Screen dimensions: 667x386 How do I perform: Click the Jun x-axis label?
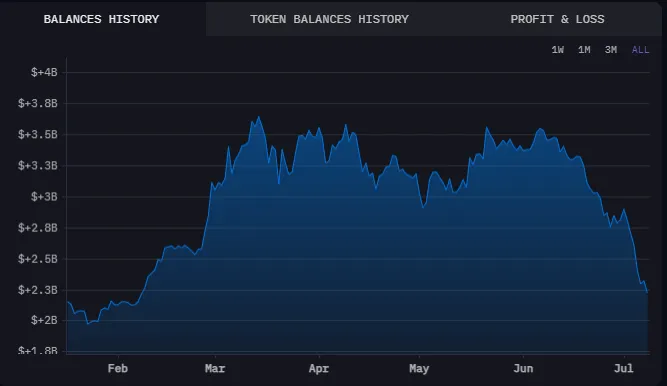point(523,368)
